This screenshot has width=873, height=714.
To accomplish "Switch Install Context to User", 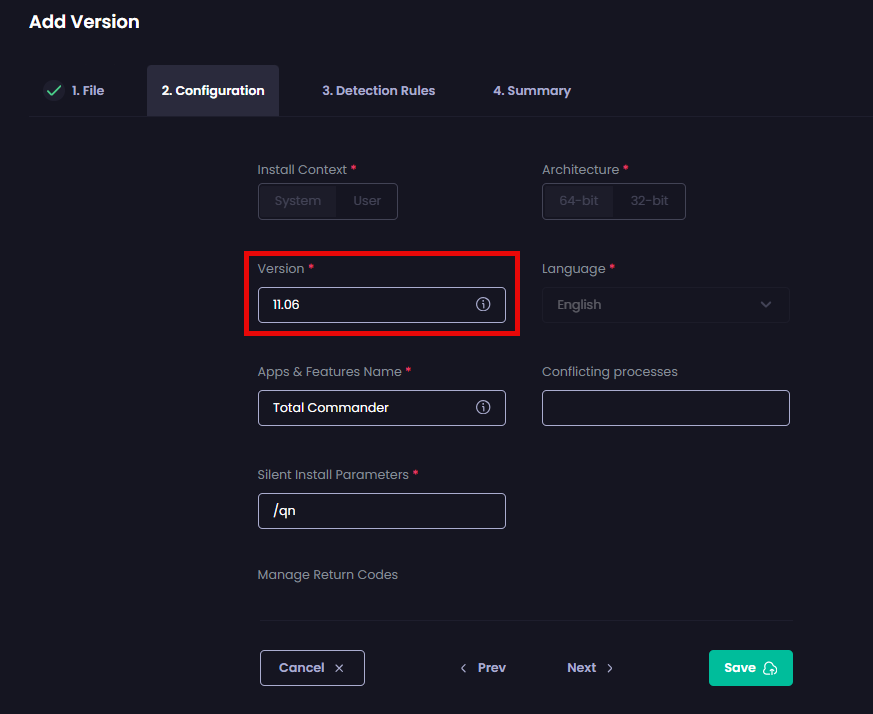I will point(367,200).
